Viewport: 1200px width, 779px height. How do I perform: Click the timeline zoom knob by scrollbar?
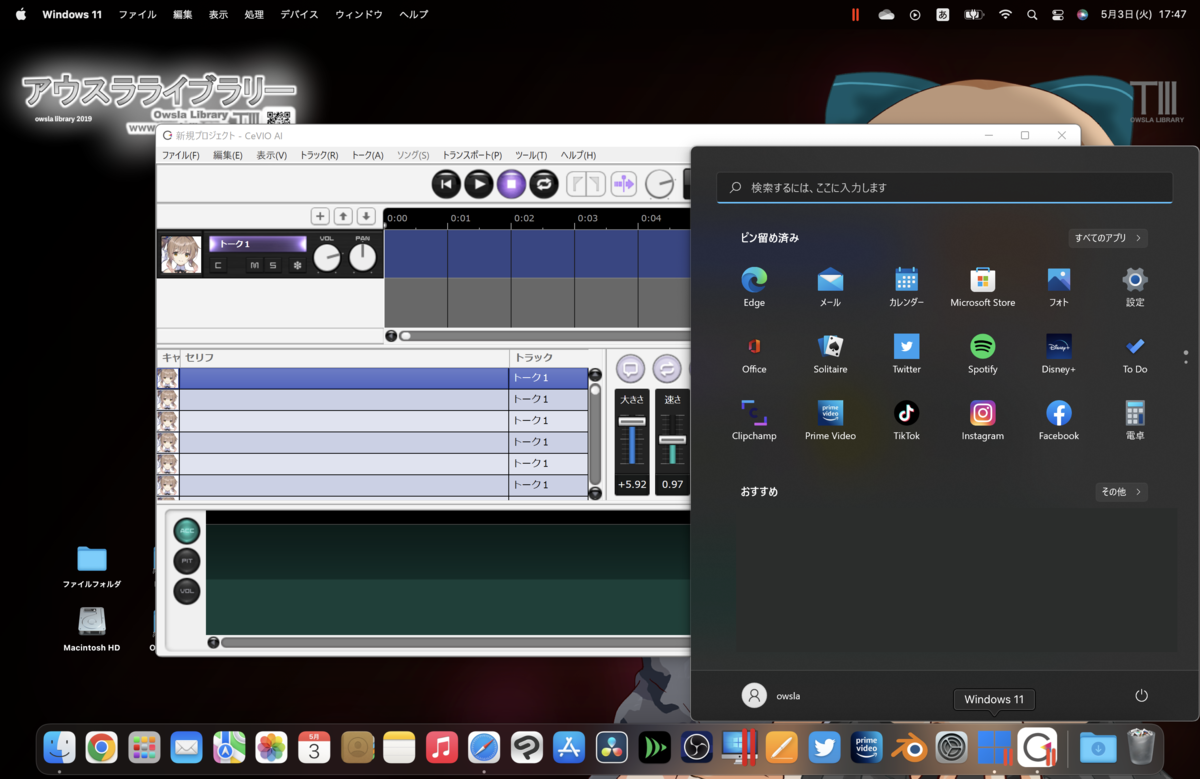[x=391, y=336]
